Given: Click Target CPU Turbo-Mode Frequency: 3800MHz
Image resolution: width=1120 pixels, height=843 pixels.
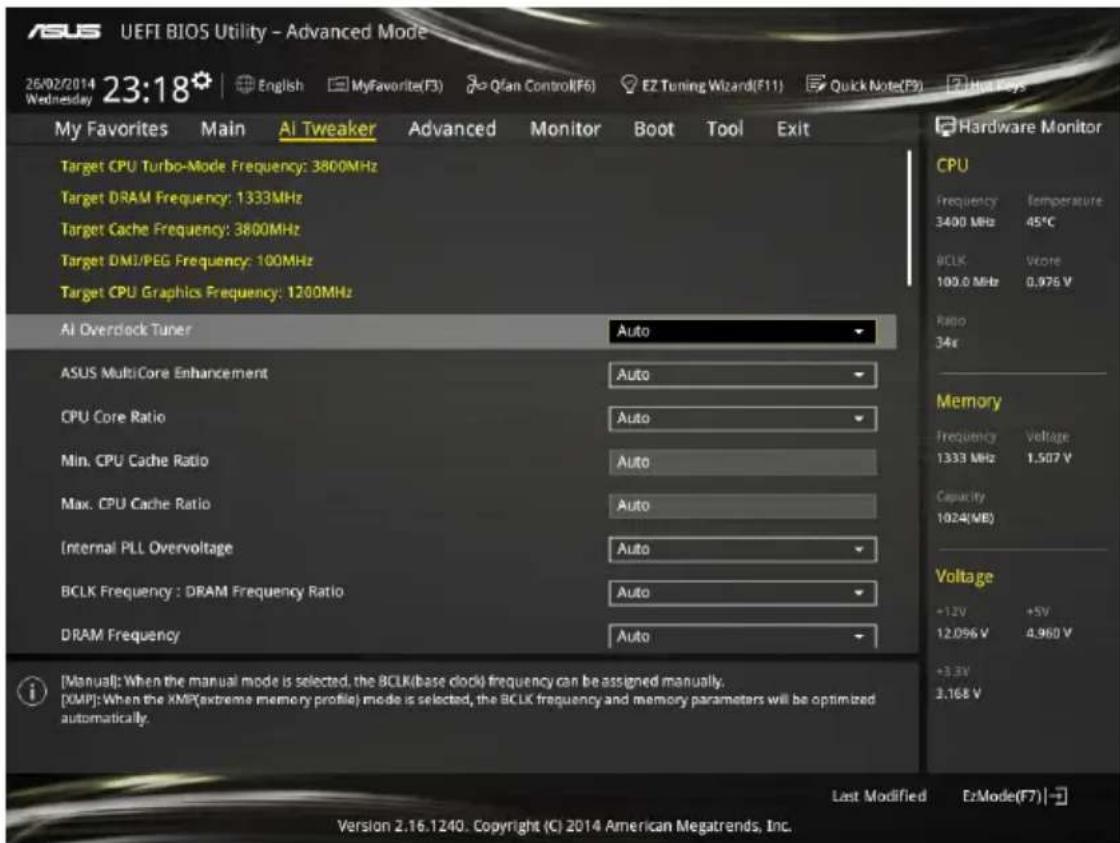Looking at the screenshot, I should pos(219,166).
